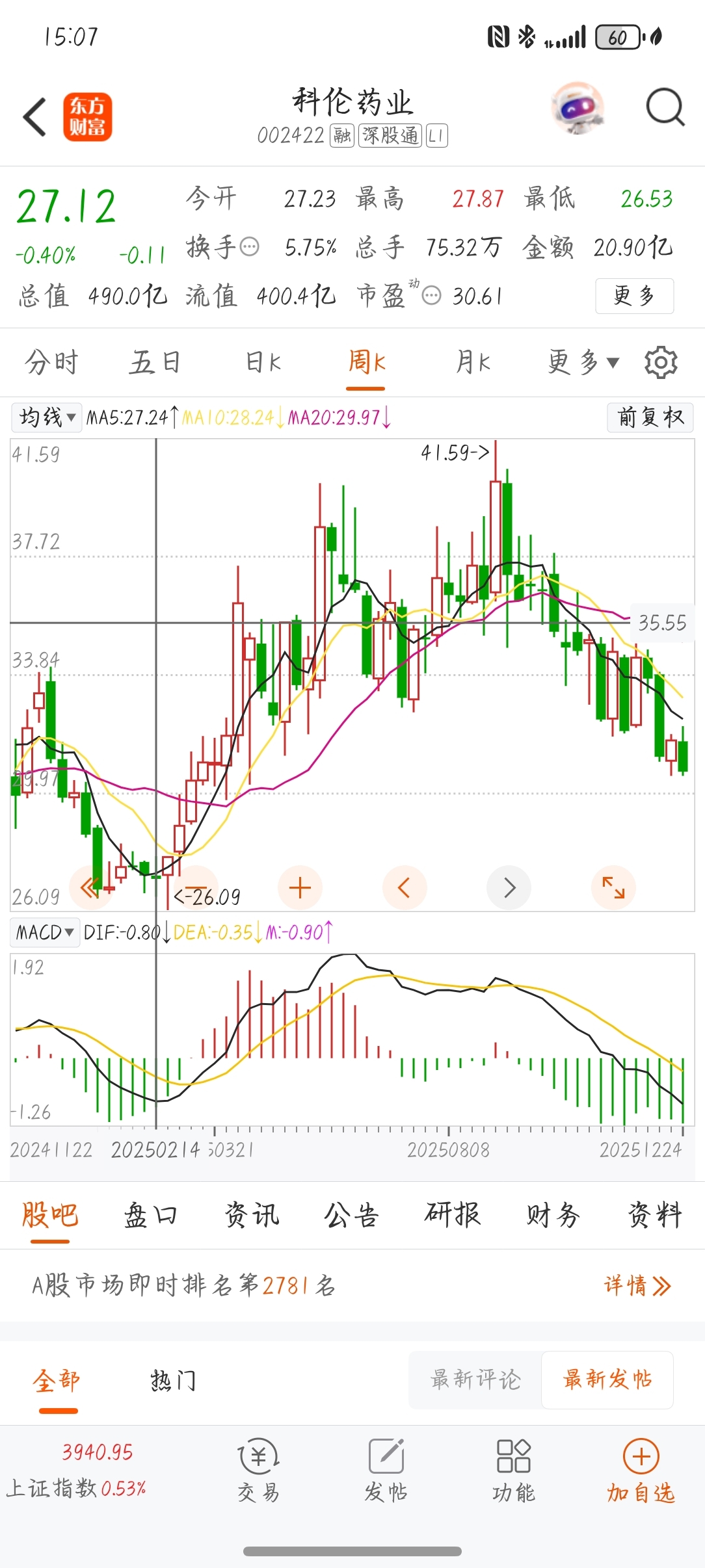Open the 资讯 tab
The width and height of the screenshot is (705, 1568).
point(252,1215)
